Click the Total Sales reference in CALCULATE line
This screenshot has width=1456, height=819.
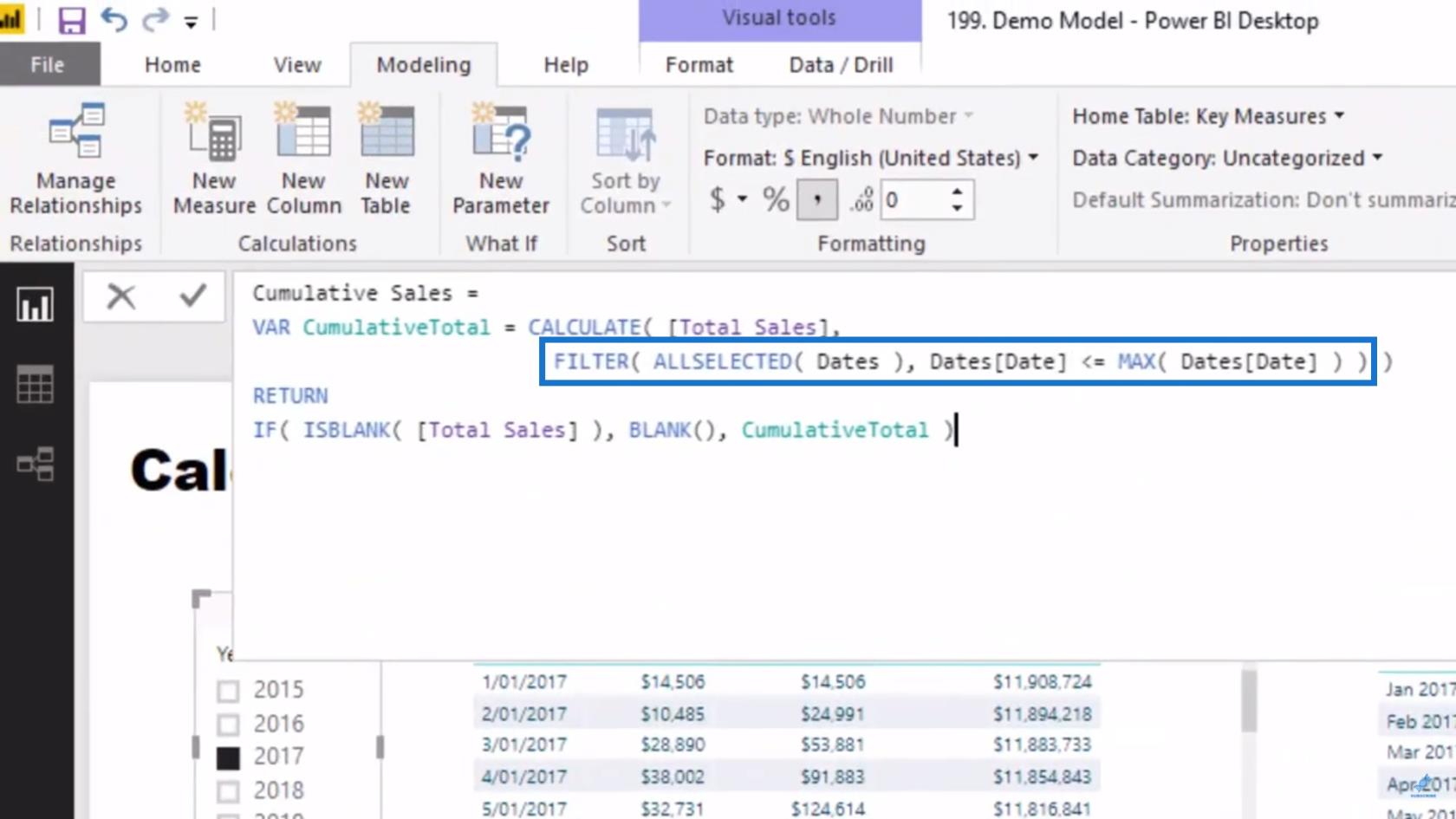tap(748, 328)
